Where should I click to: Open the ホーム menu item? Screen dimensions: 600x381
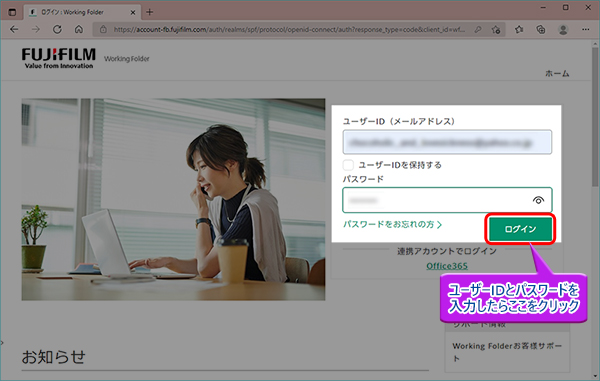tap(557, 73)
